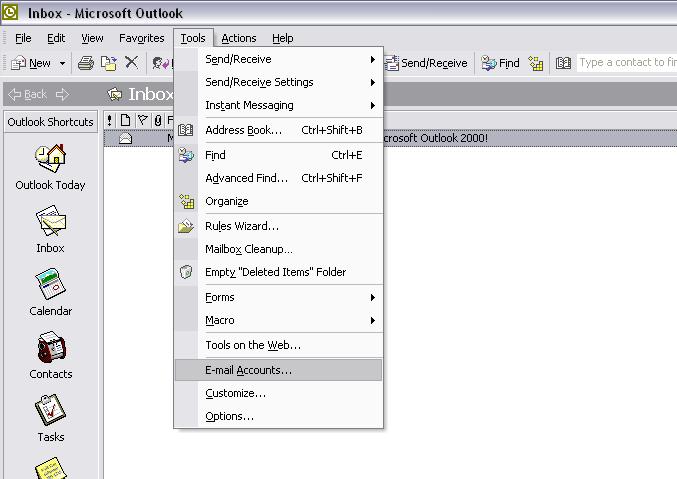The width and height of the screenshot is (677, 479).
Task: Close the open Tools menu
Action: [x=193, y=38]
